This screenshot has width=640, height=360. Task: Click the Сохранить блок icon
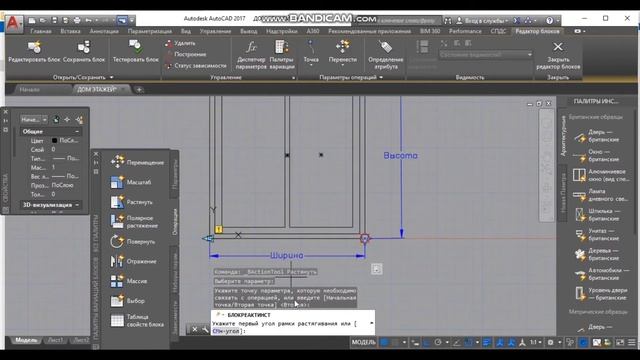[x=84, y=47]
